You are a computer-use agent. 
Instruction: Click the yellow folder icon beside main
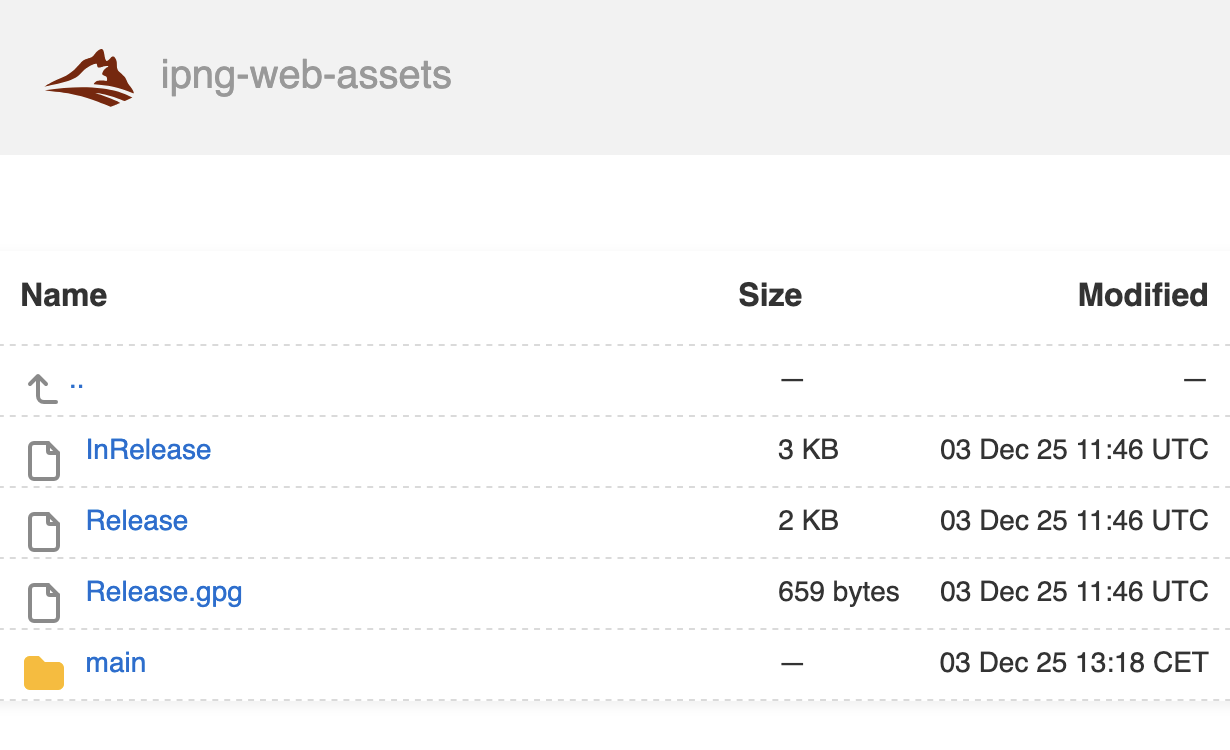(x=42, y=672)
